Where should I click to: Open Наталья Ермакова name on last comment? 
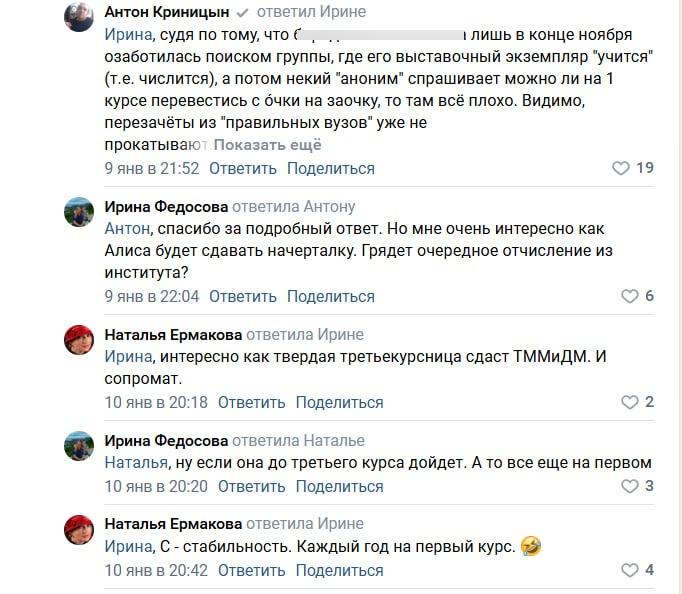pos(172,524)
